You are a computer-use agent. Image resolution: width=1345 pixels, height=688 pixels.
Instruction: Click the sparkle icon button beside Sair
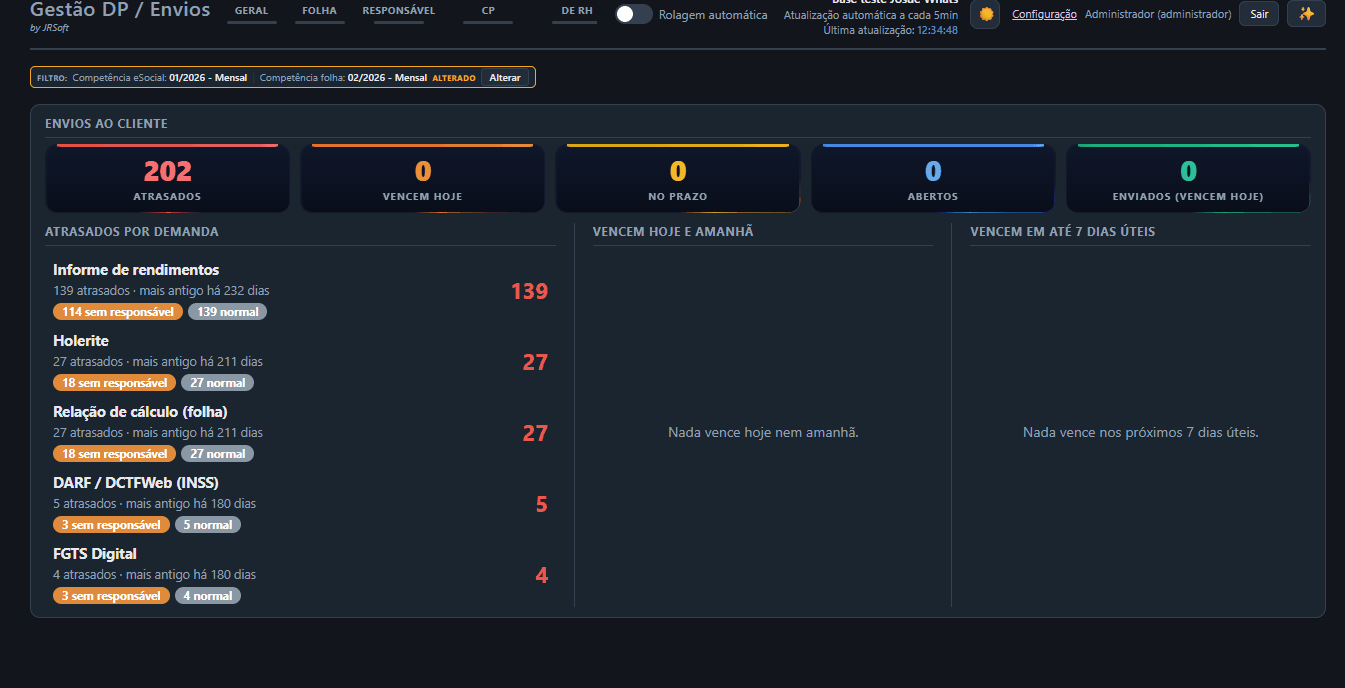point(1306,14)
